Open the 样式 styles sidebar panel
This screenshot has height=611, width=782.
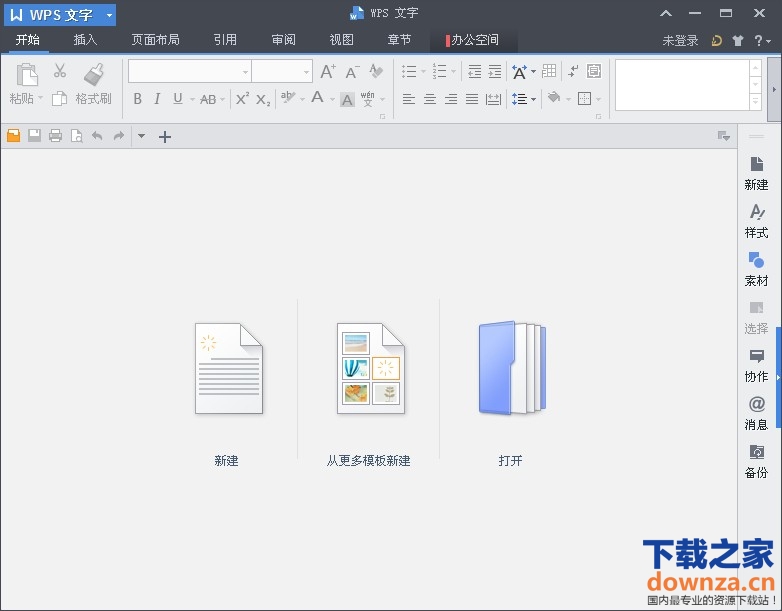click(756, 220)
